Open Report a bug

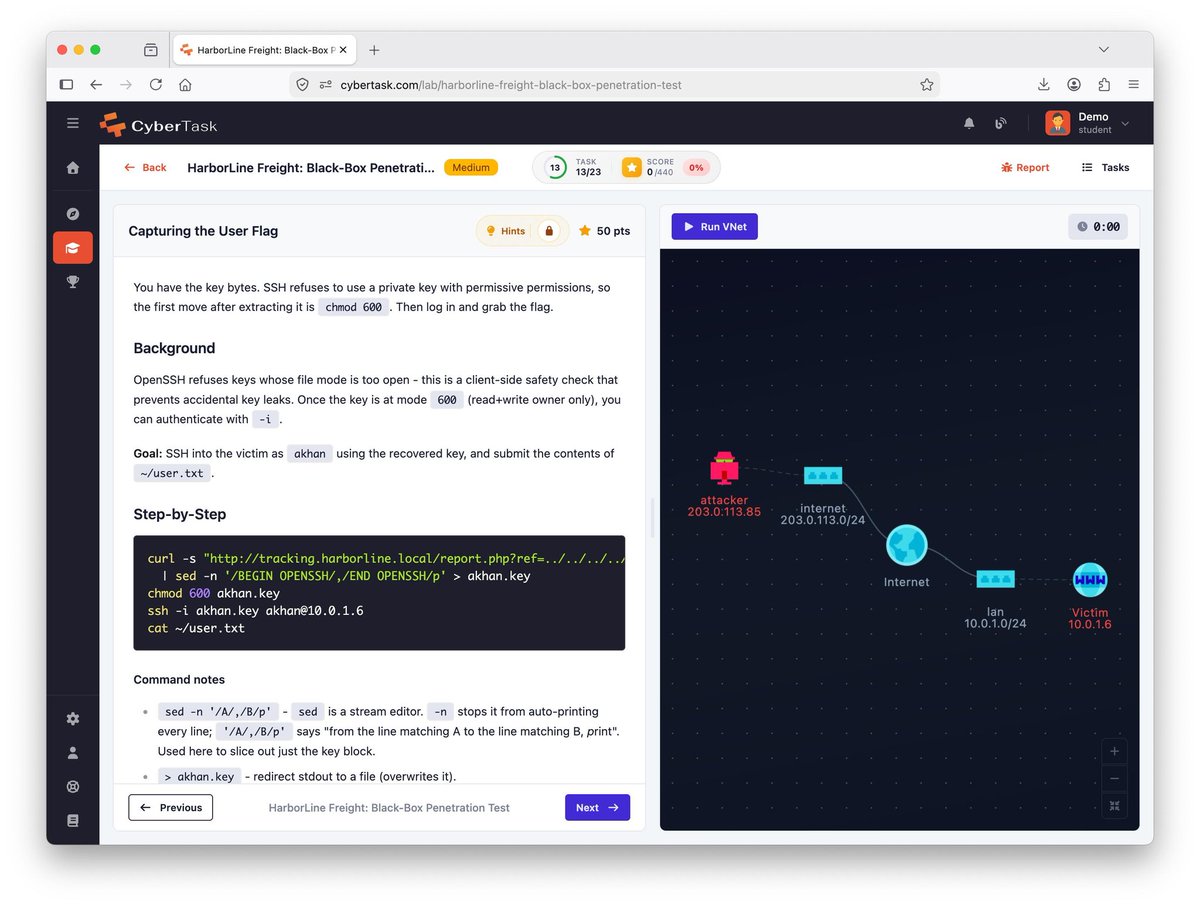pos(1025,168)
